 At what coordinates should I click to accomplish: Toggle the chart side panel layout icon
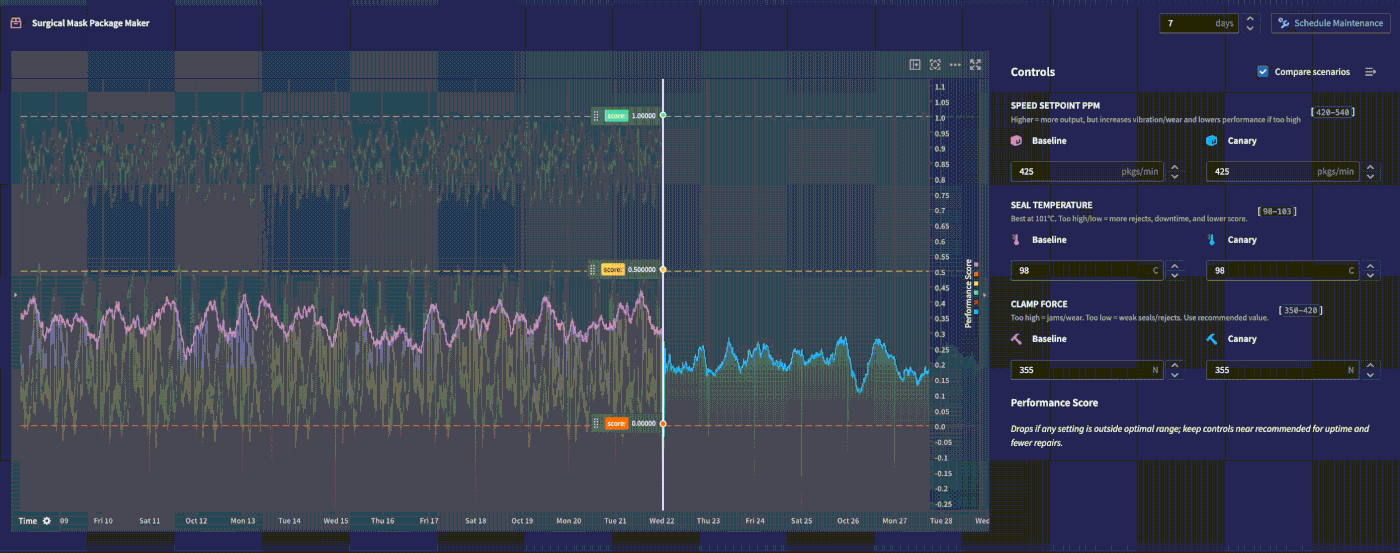click(x=915, y=64)
